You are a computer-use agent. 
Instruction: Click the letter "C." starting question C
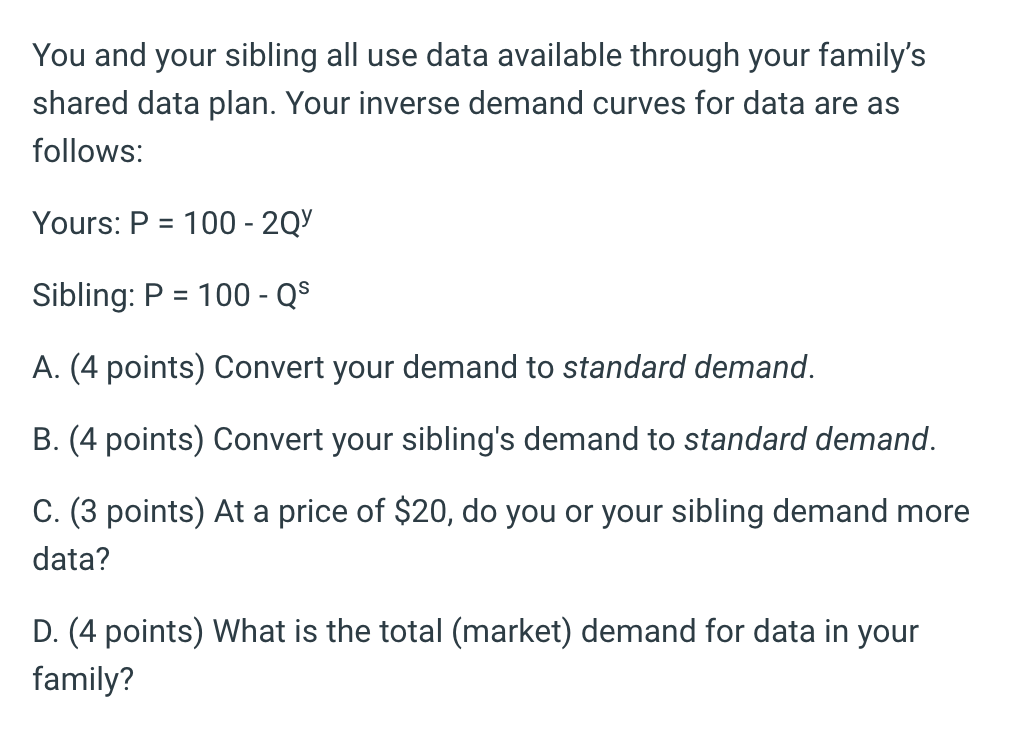[46, 512]
